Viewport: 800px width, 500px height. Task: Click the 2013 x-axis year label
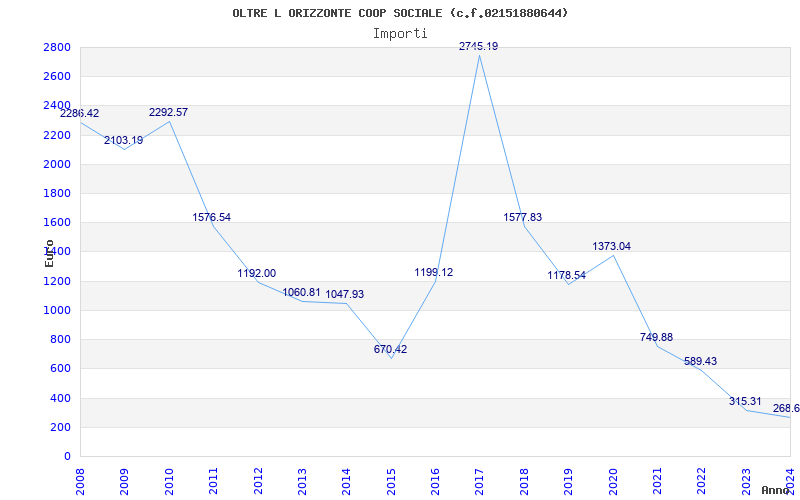click(302, 481)
